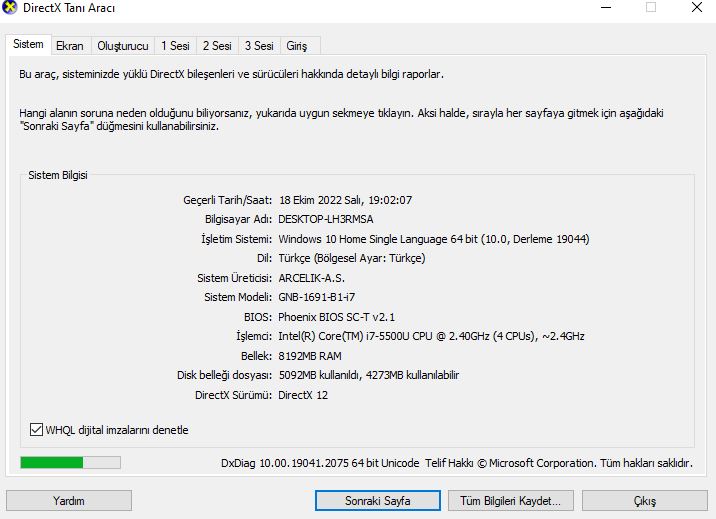Toggle WHQL dijital imzalarını denetle checkbox
The height and width of the screenshot is (519, 716).
[36, 430]
